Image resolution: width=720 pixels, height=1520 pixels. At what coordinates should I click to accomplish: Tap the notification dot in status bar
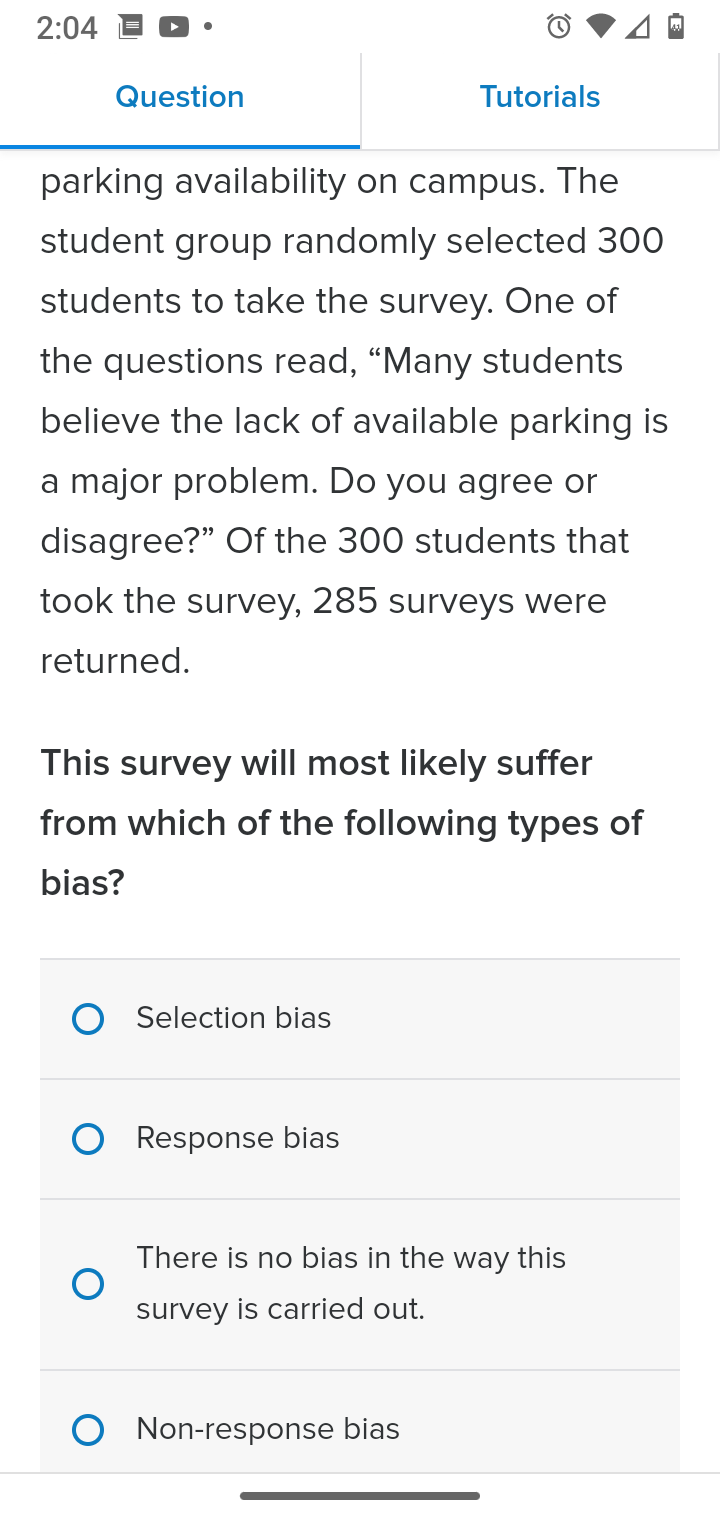point(208,27)
